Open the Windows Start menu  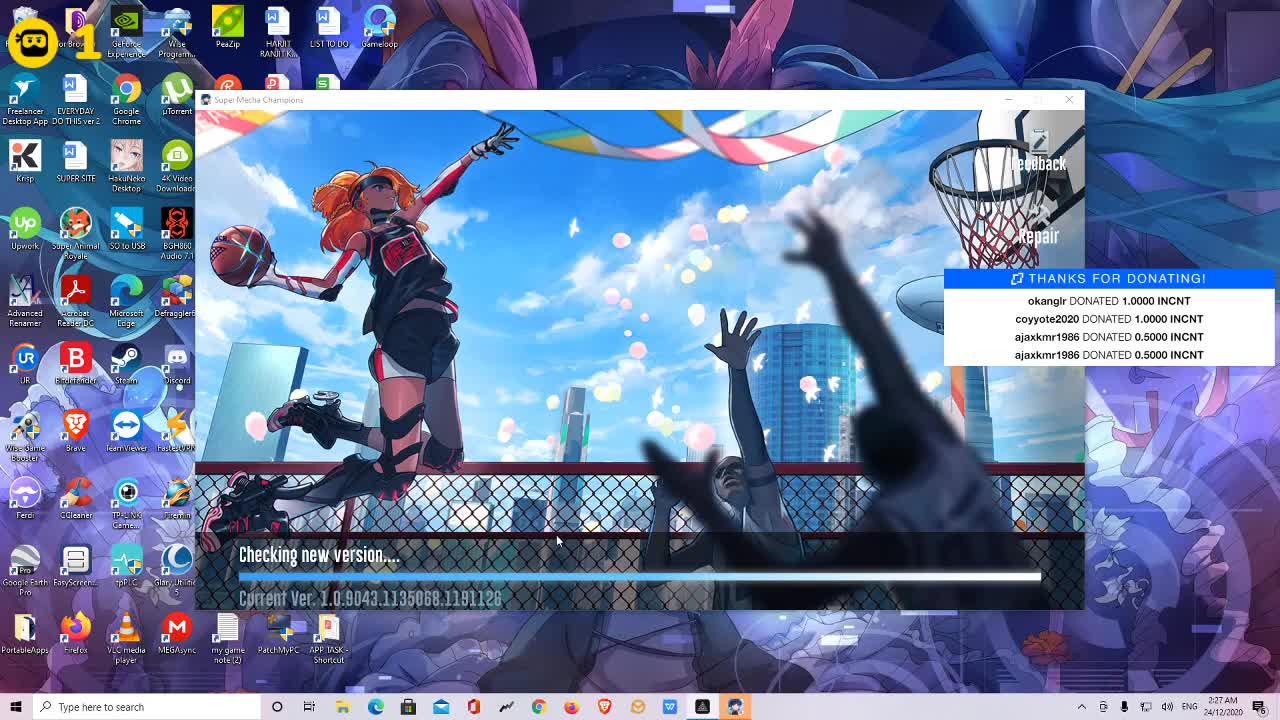[x=16, y=707]
